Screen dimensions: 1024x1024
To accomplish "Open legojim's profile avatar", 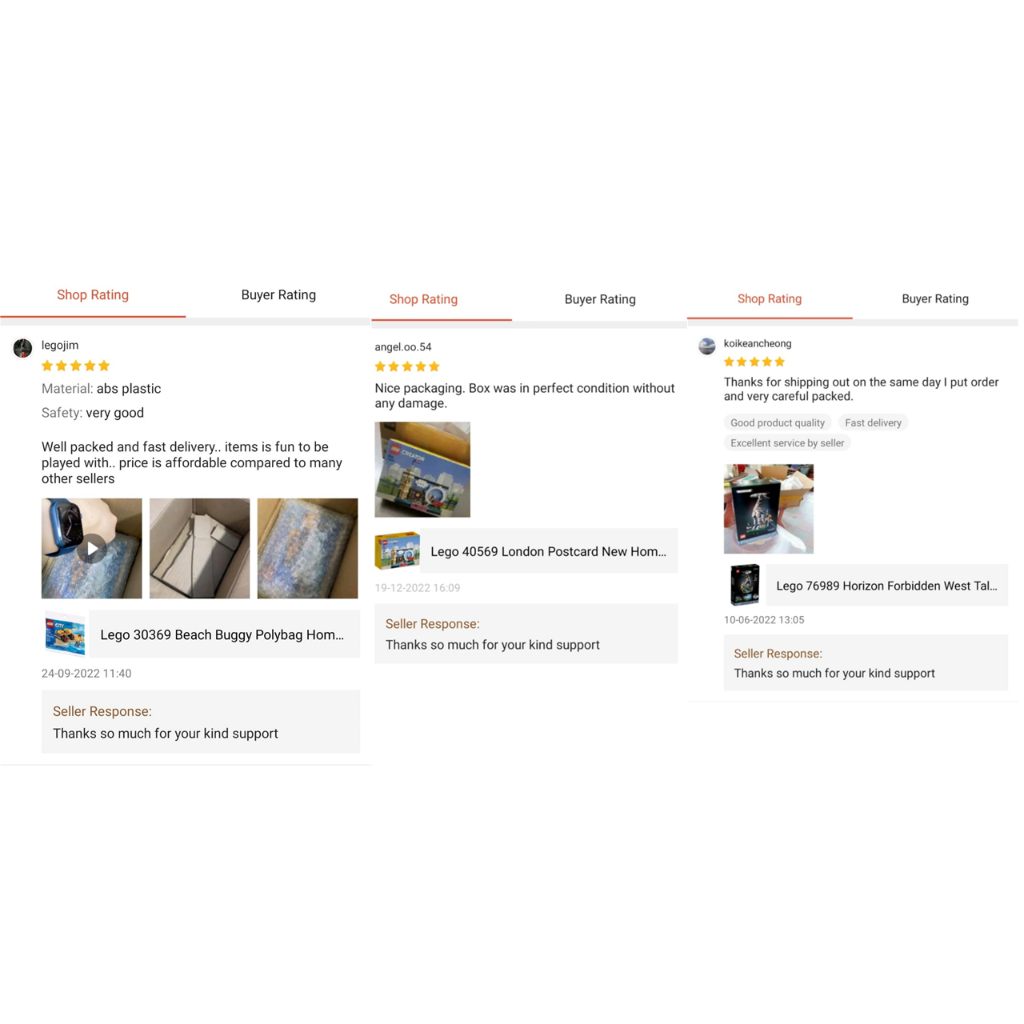I will pos(23,348).
